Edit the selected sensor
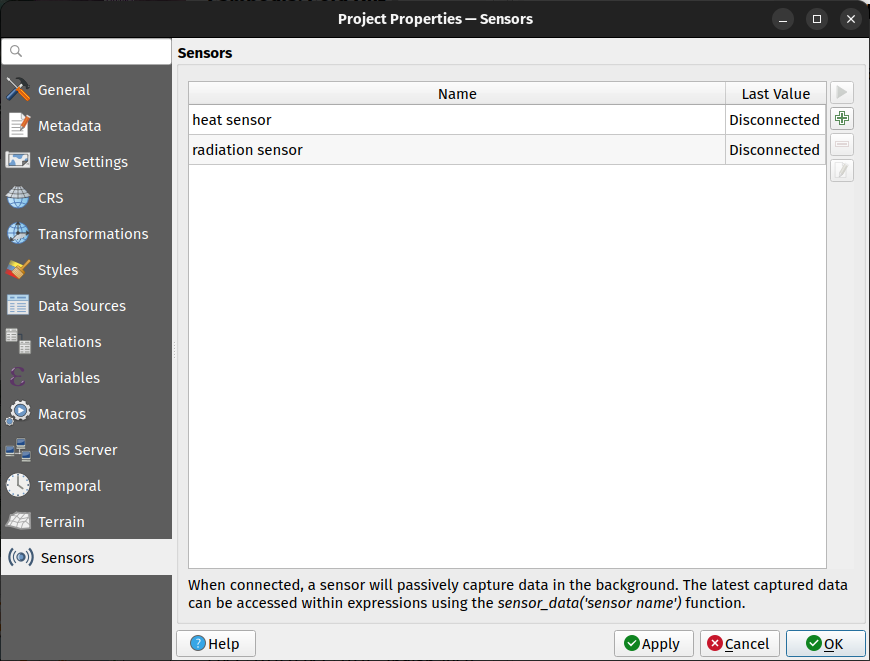The width and height of the screenshot is (870, 661). 841,170
